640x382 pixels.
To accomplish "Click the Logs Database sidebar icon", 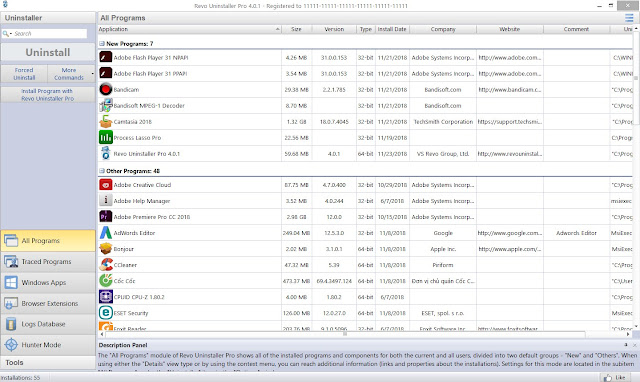I will point(11,324).
